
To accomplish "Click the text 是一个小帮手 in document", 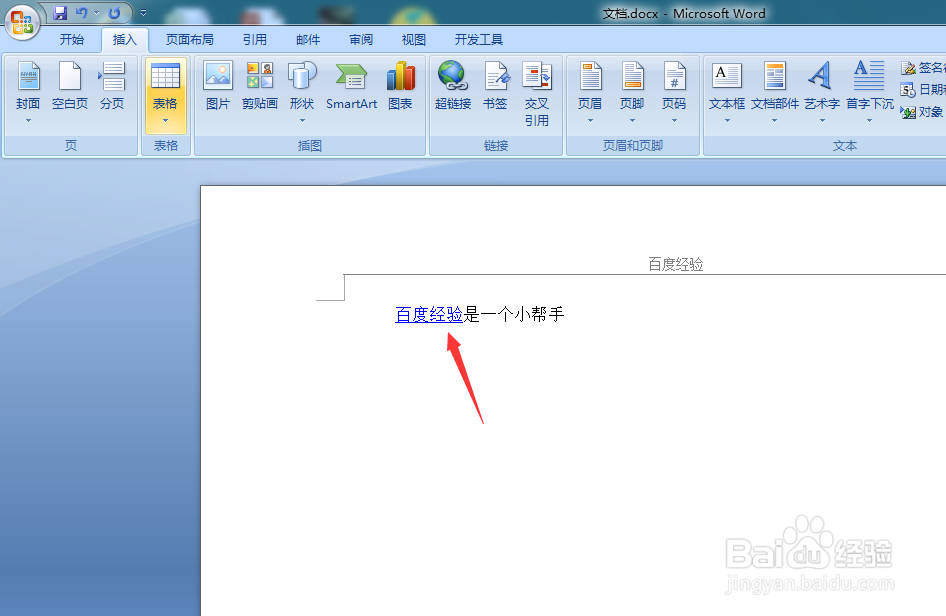I will tap(514, 314).
